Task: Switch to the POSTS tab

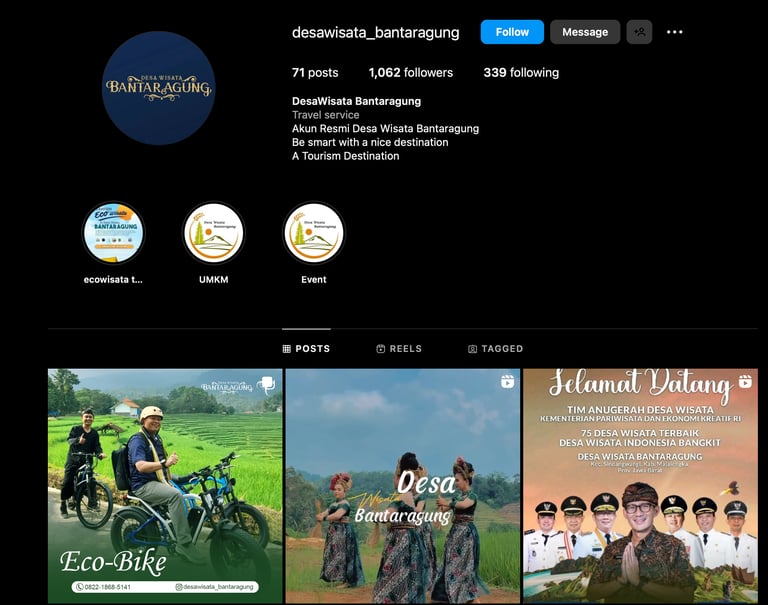Action: (306, 349)
